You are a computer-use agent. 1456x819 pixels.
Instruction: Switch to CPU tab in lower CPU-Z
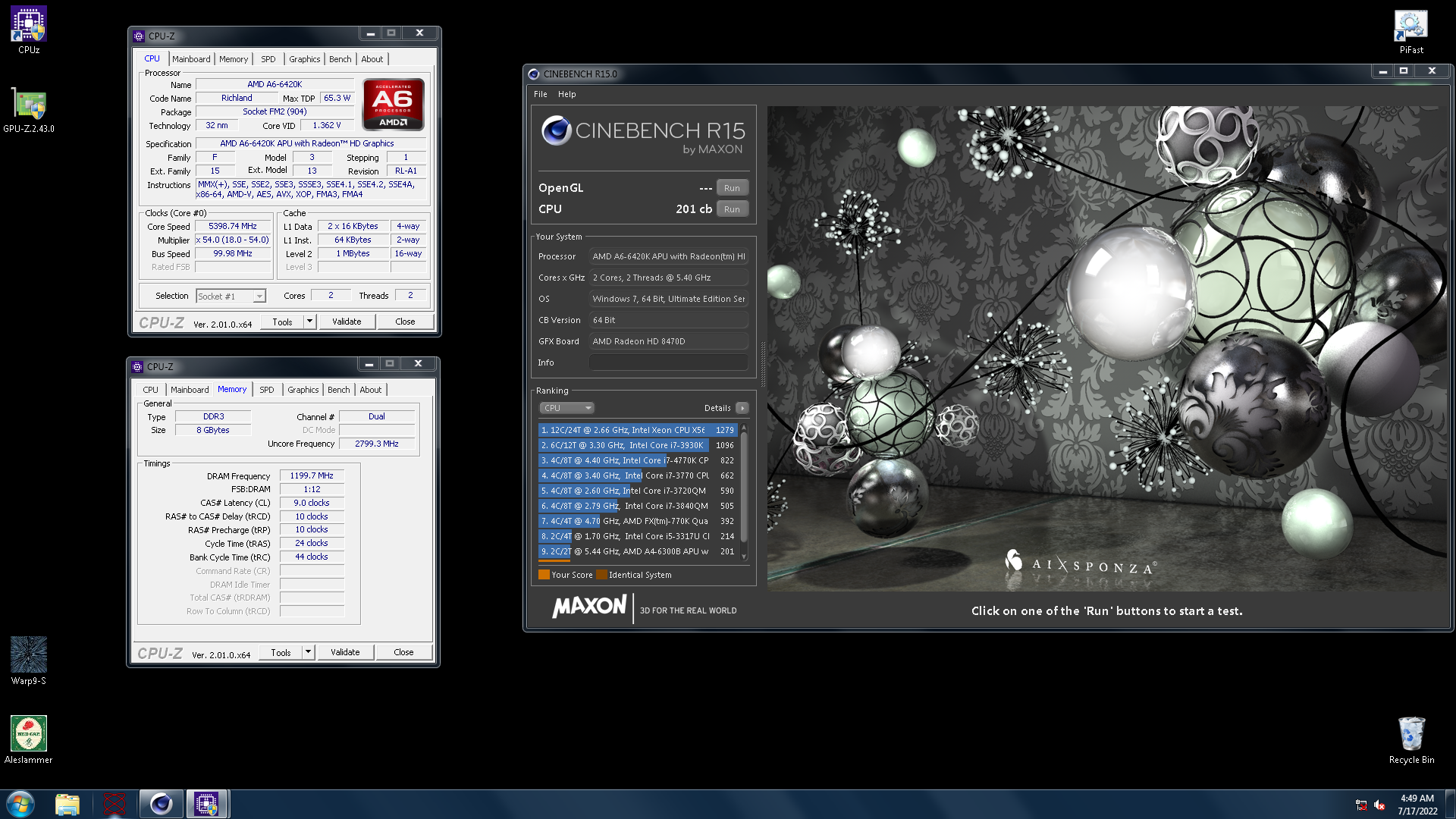point(151,390)
